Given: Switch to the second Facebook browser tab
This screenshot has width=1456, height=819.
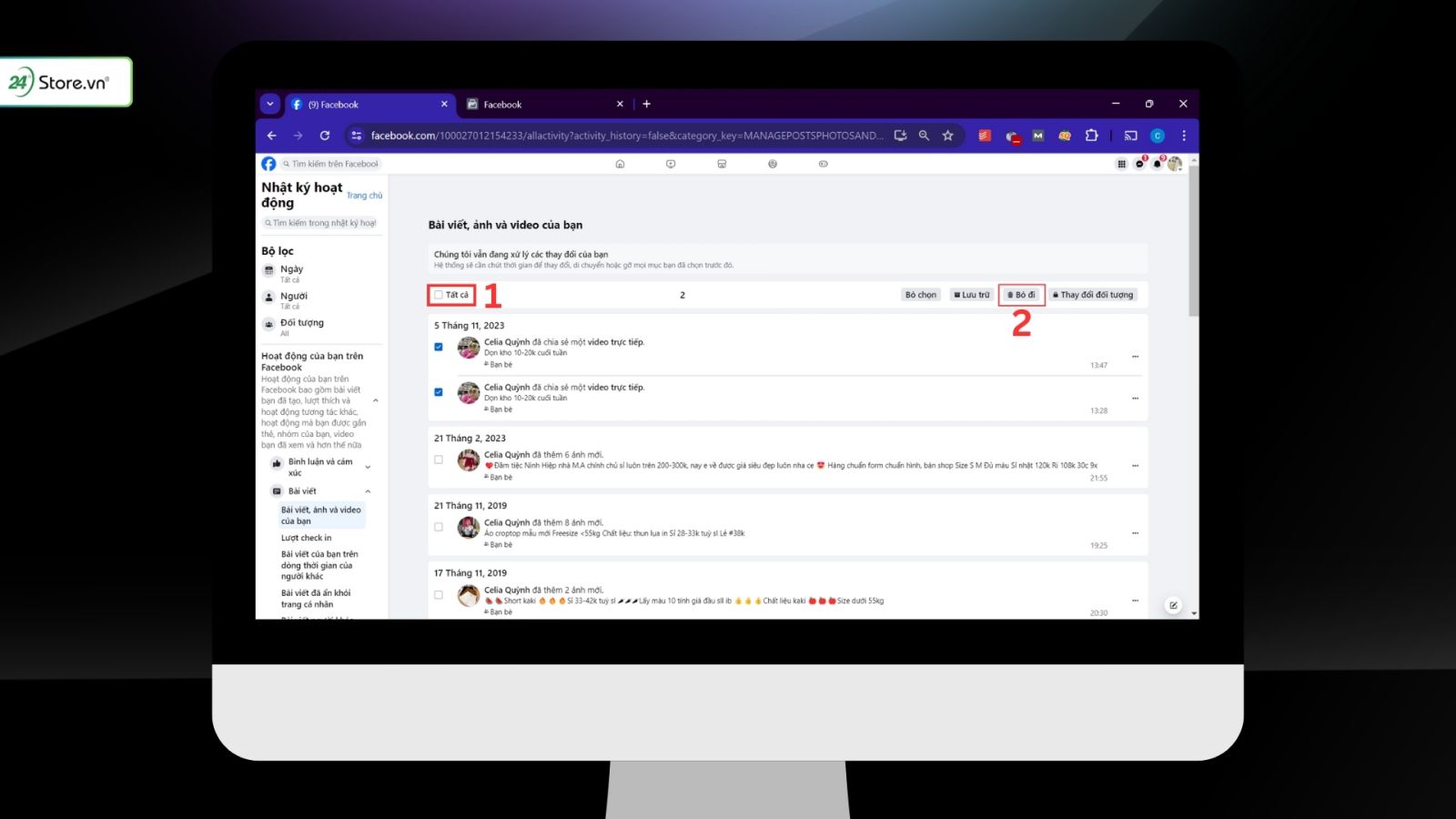Looking at the screenshot, I should point(546,105).
